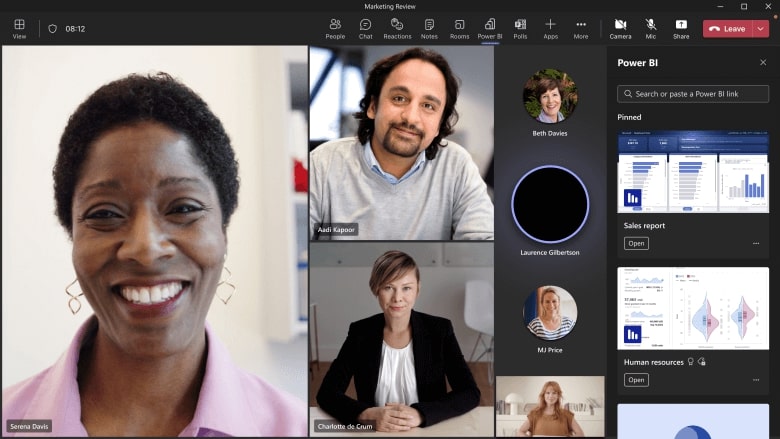Open more options for Sales report
780x439 pixels.
756,243
